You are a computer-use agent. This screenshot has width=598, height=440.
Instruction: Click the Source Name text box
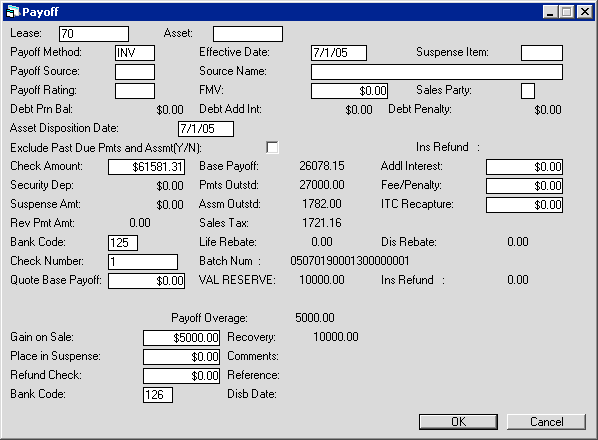pos(437,72)
